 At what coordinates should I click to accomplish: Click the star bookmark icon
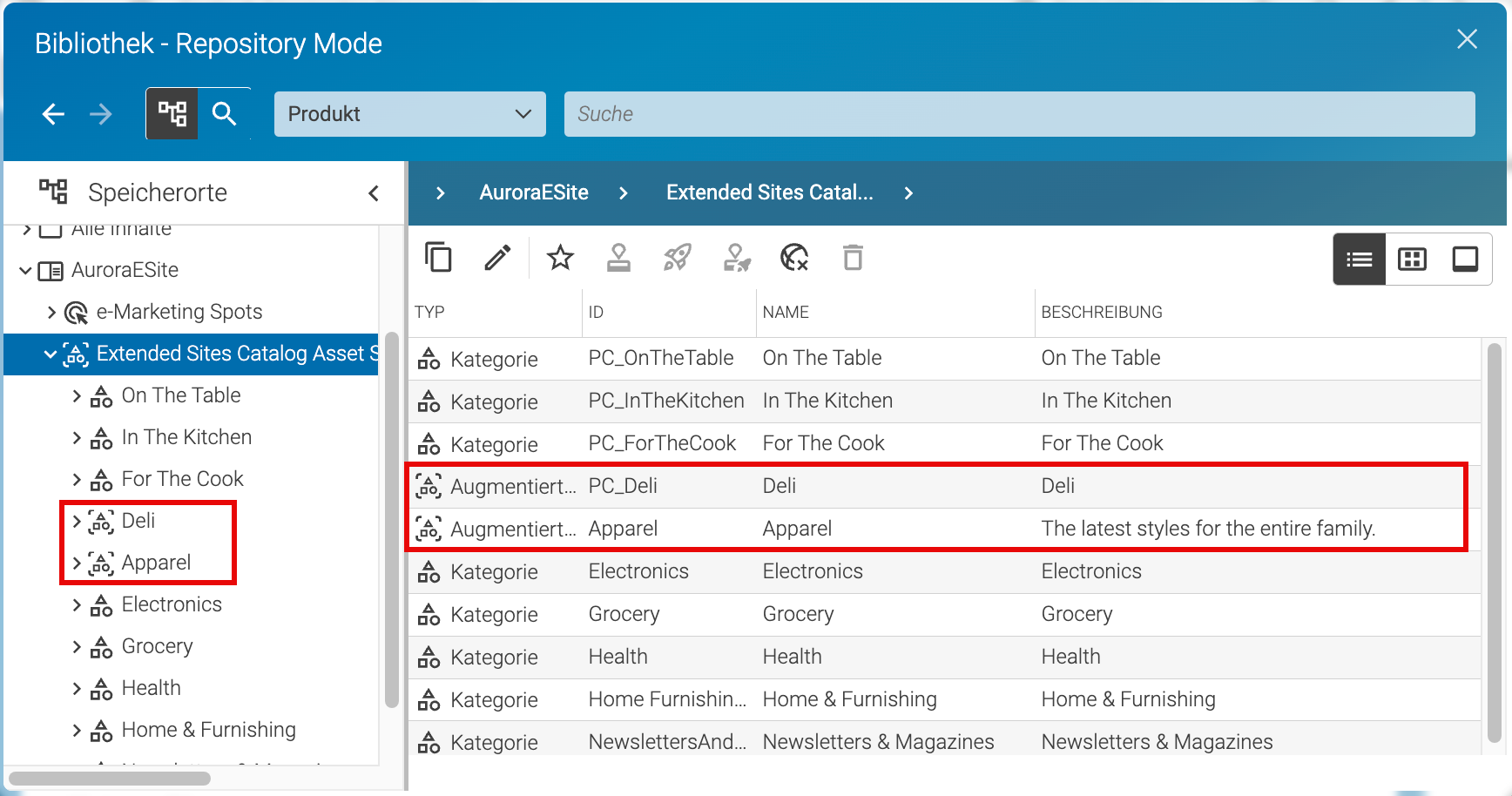tap(560, 258)
